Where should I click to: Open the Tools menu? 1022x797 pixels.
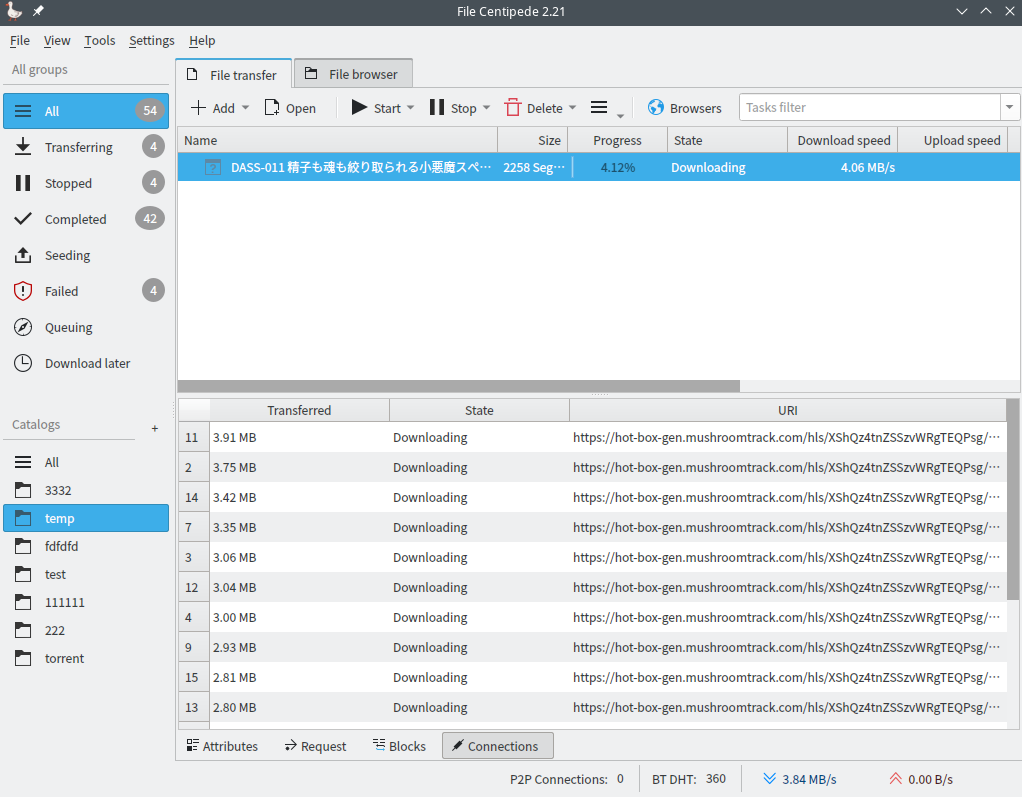100,40
